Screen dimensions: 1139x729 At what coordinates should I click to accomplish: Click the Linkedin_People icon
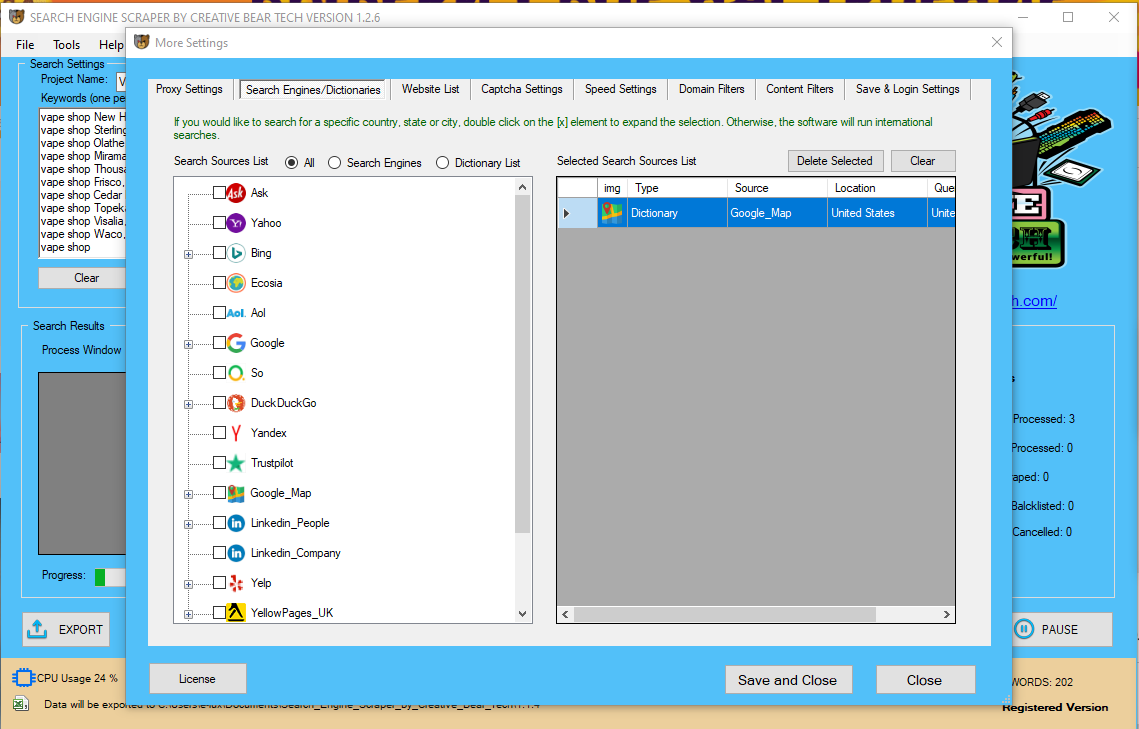236,523
